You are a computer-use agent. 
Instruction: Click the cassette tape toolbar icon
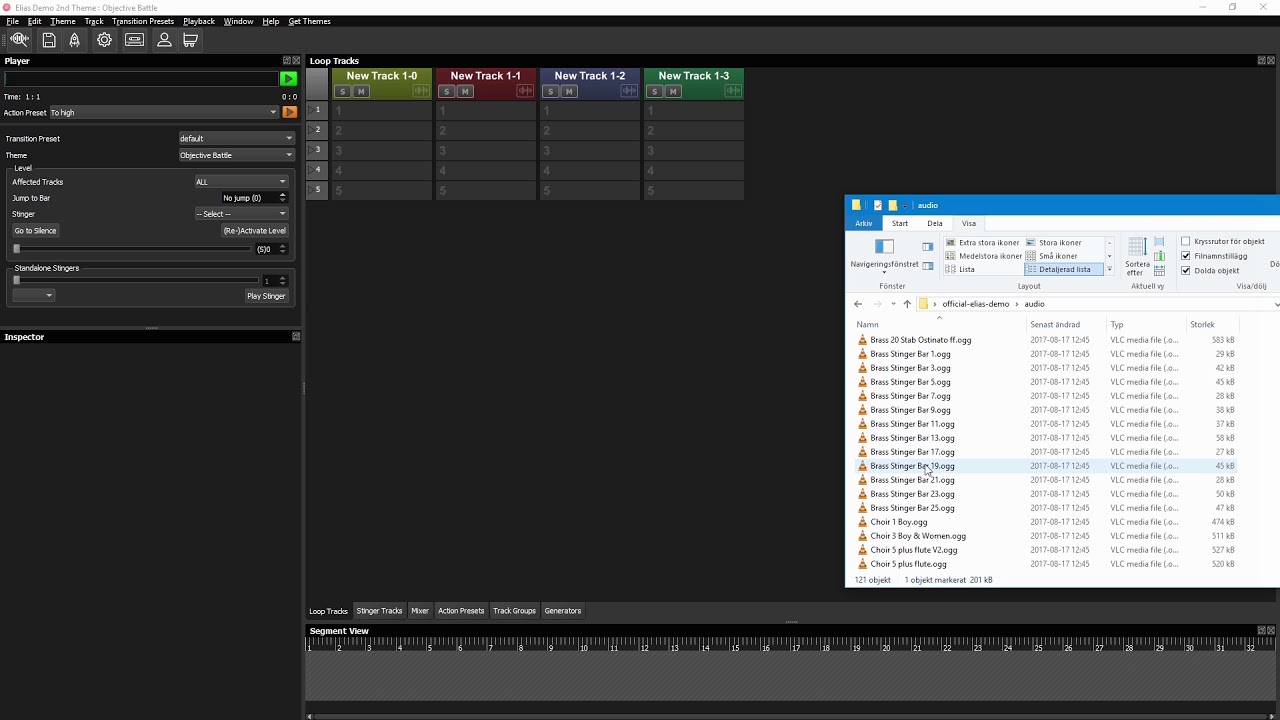pyautogui.click(x=135, y=40)
